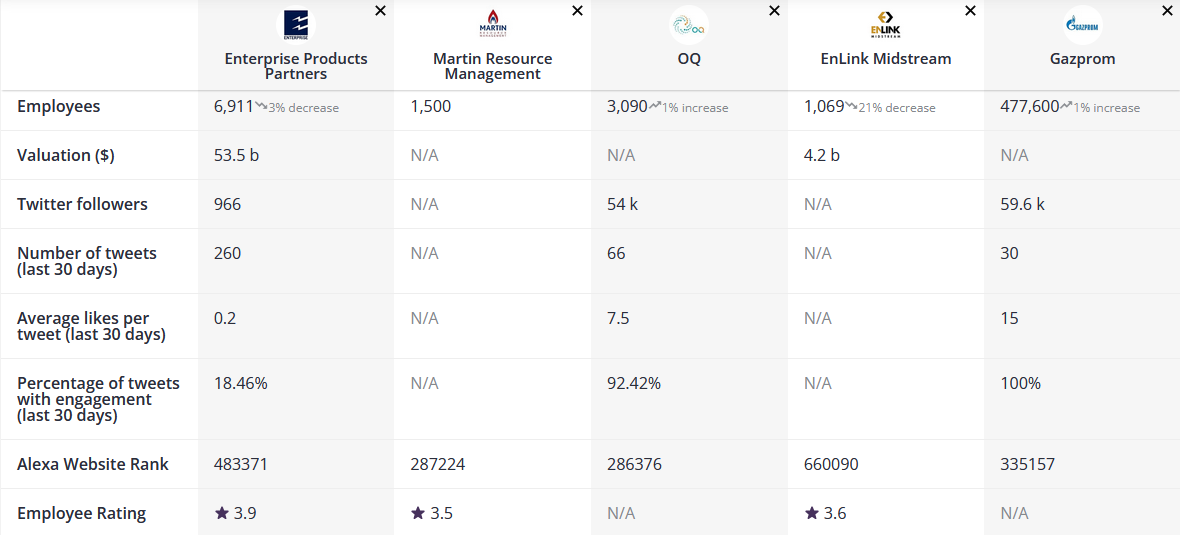
Task: Remove Gazprom from the comparison
Action: 1167,11
